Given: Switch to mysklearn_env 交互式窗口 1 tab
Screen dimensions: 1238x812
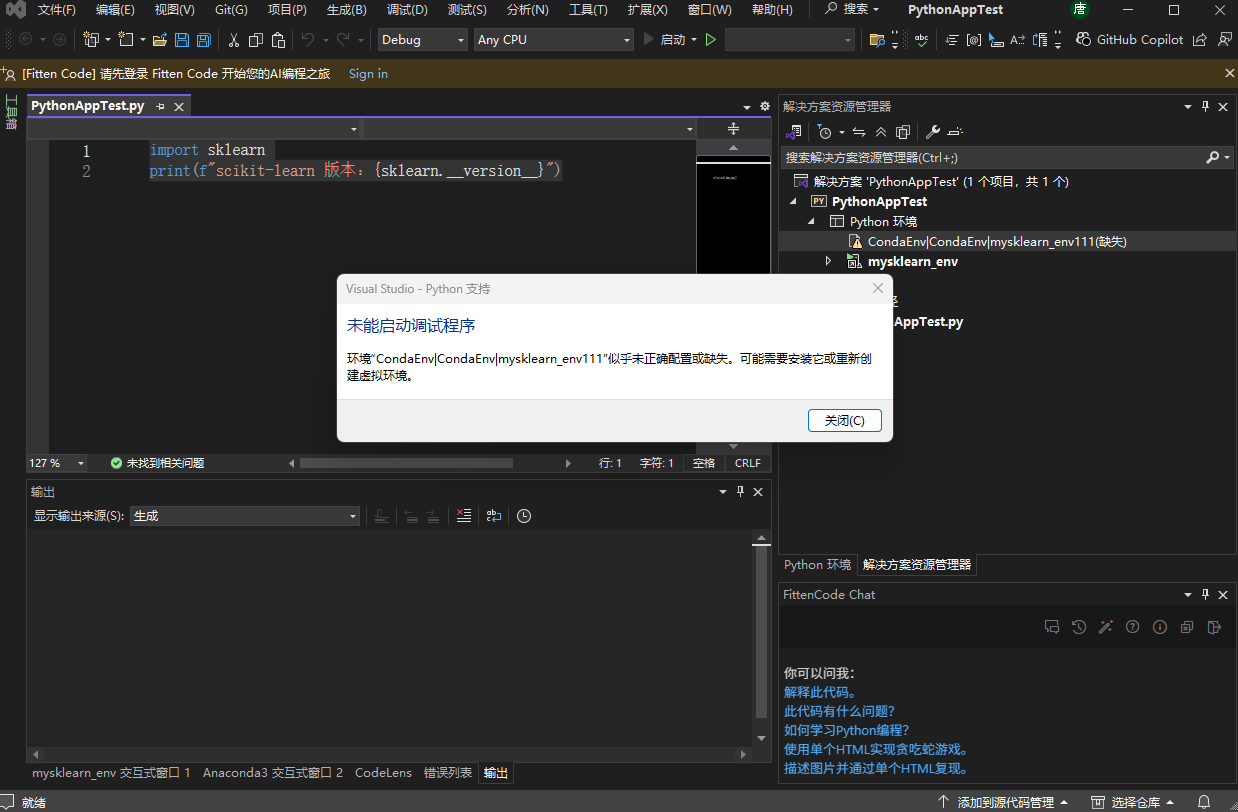Looking at the screenshot, I should click(x=111, y=773).
